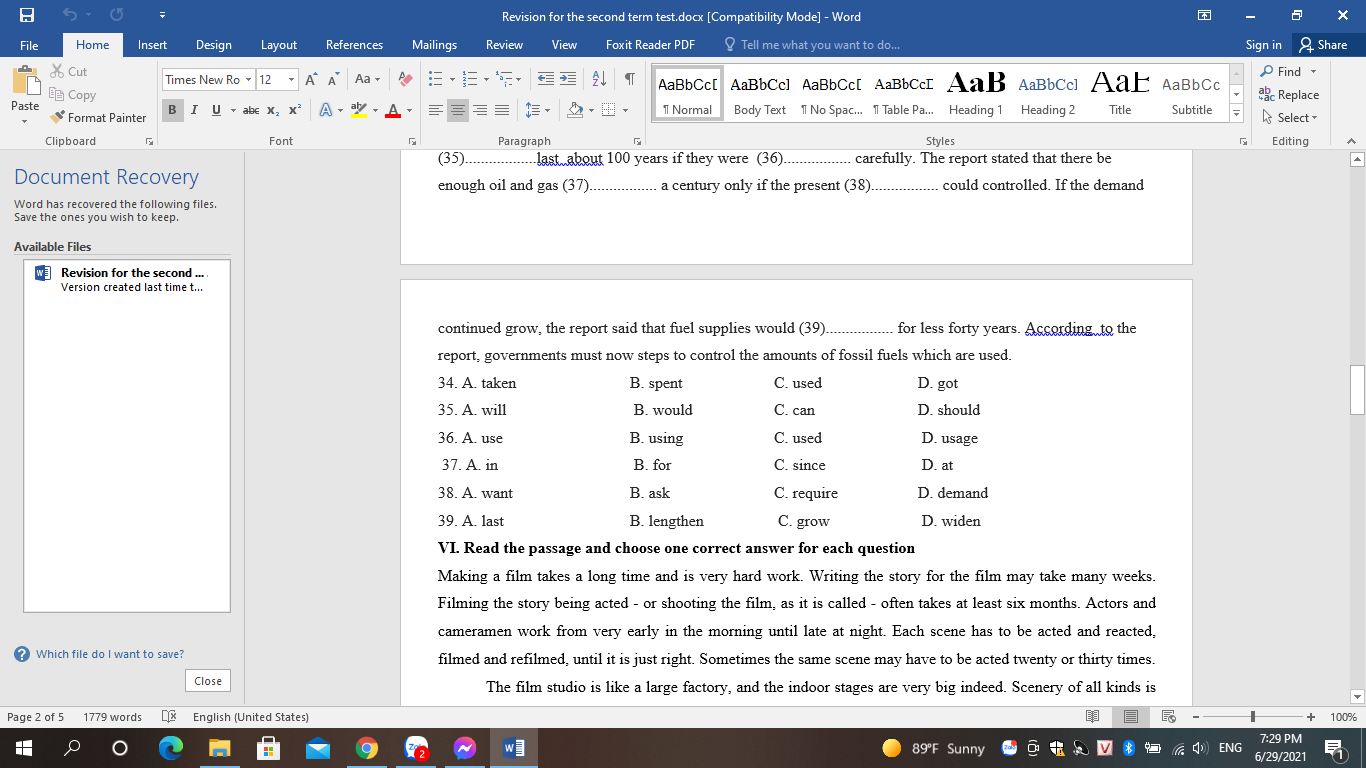
Task: Toggle Bold formatting
Action: coord(172,110)
